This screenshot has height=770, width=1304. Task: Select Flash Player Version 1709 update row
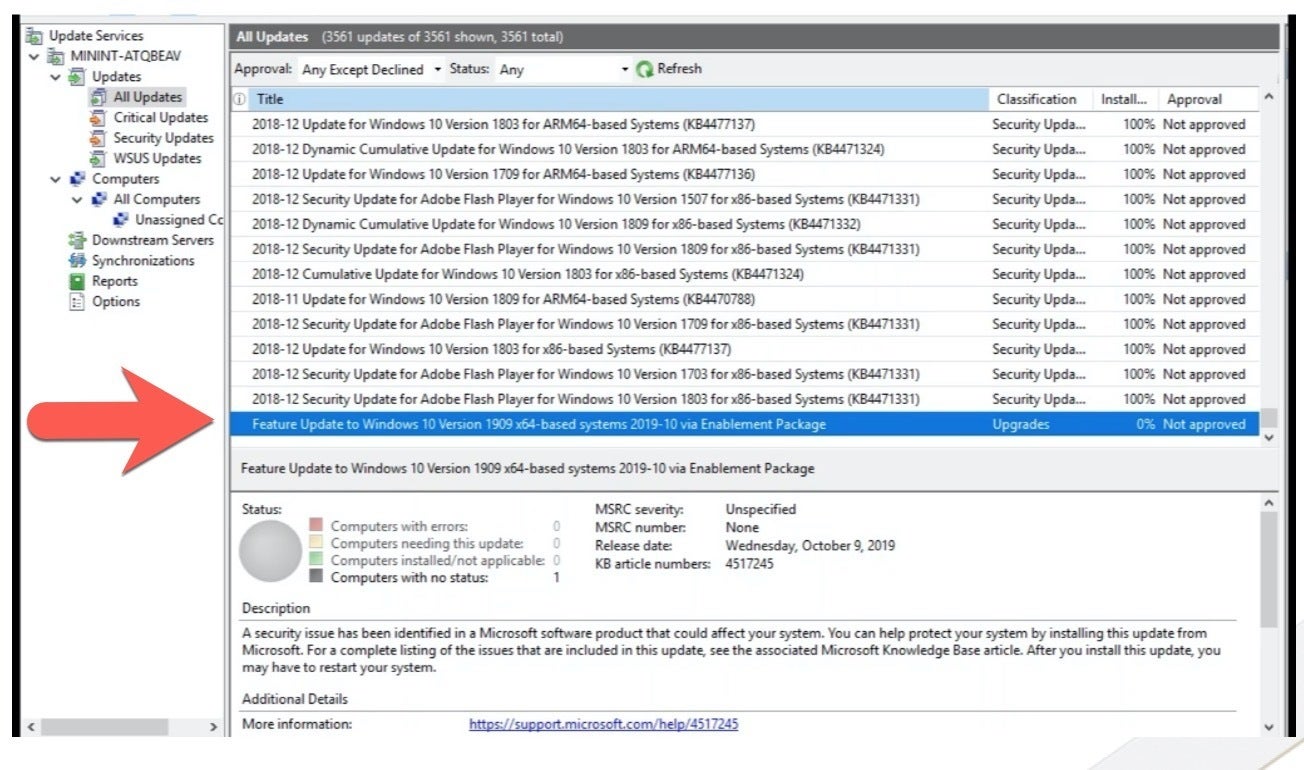(x=744, y=325)
